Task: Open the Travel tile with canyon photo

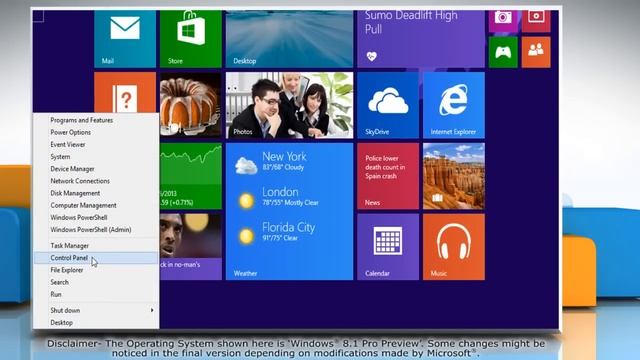Action: [454, 176]
